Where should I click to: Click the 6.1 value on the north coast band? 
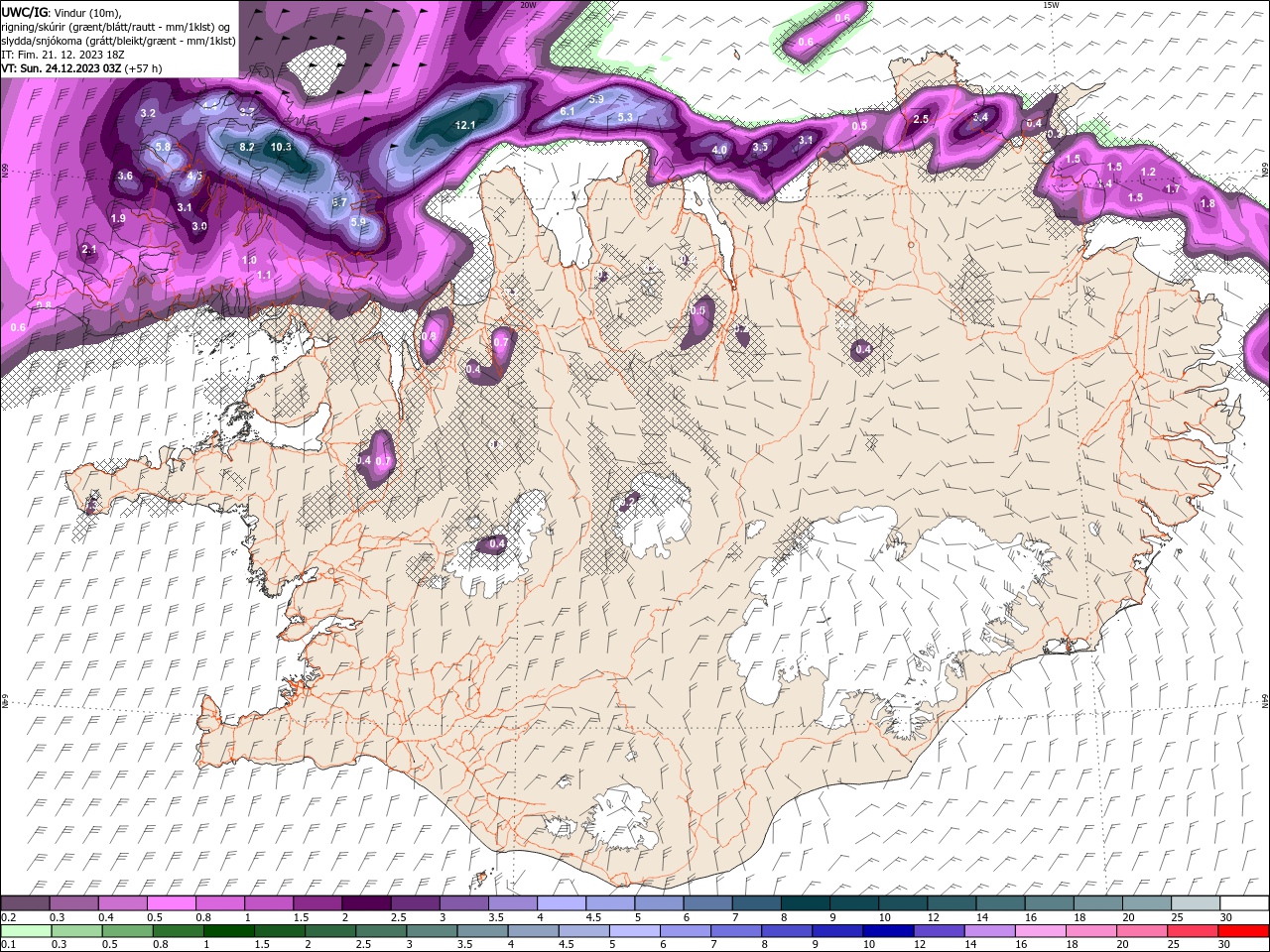click(568, 111)
